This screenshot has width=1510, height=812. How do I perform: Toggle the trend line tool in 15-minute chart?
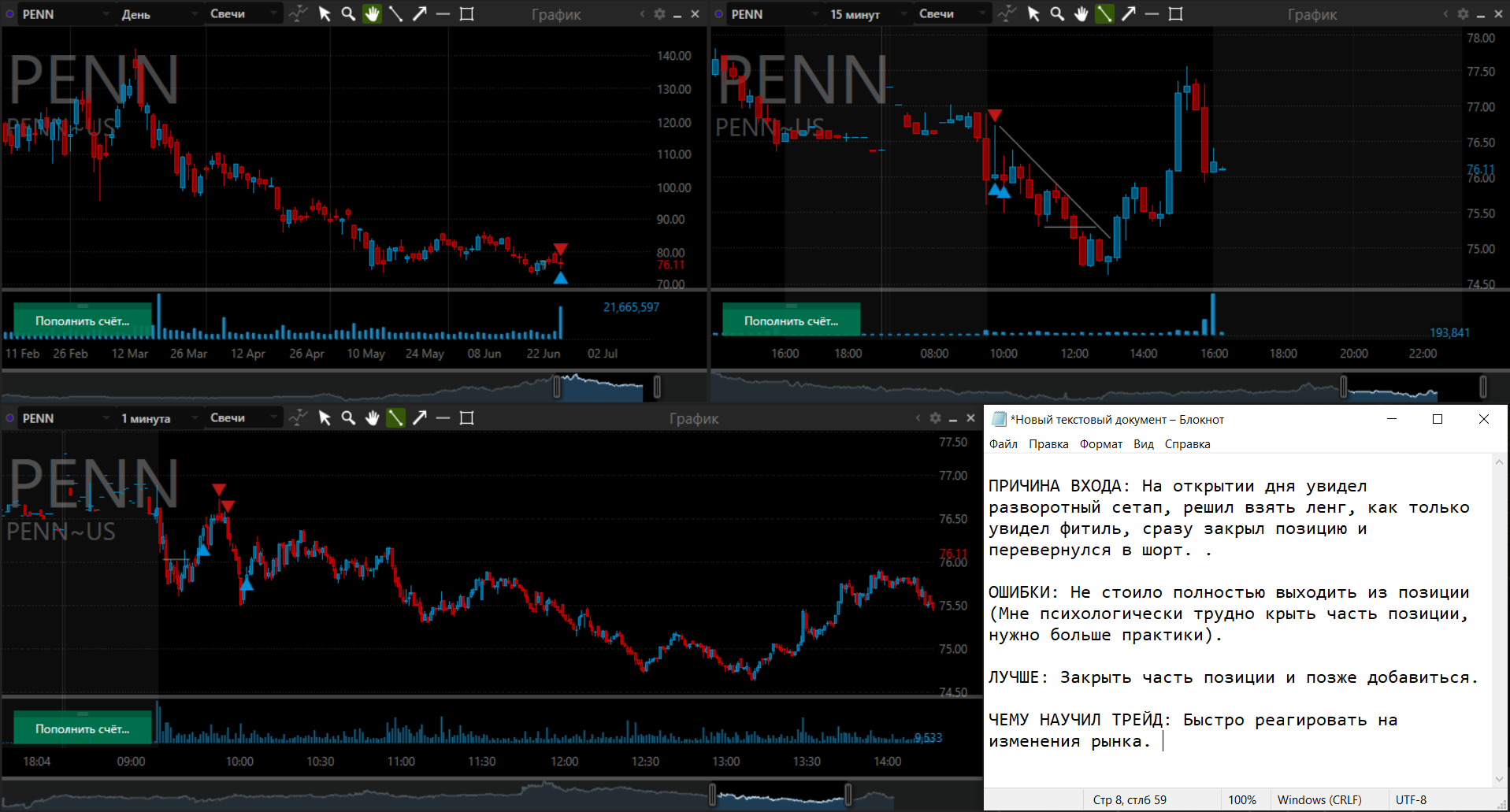(x=1104, y=14)
